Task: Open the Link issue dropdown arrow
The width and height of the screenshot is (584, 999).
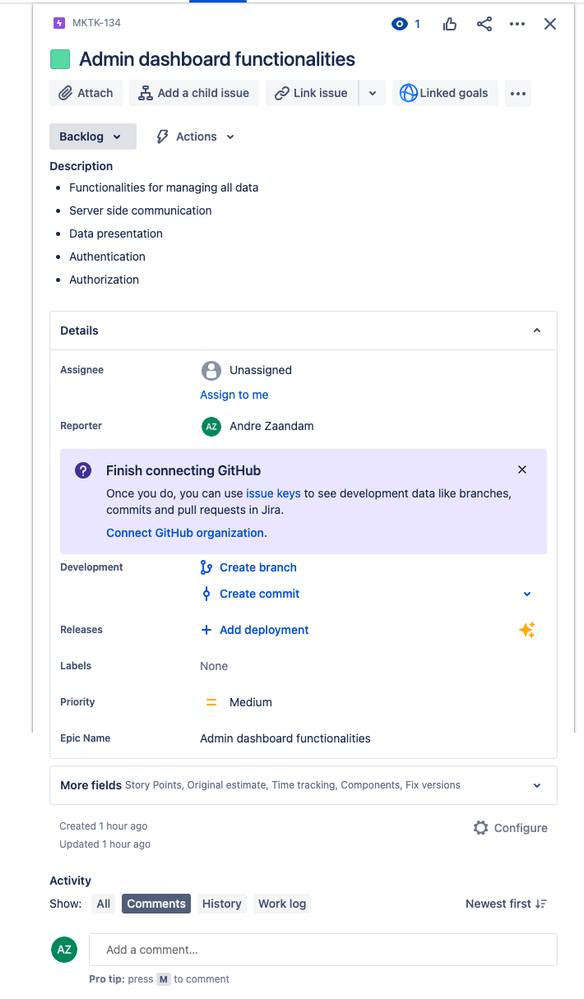Action: point(373,93)
